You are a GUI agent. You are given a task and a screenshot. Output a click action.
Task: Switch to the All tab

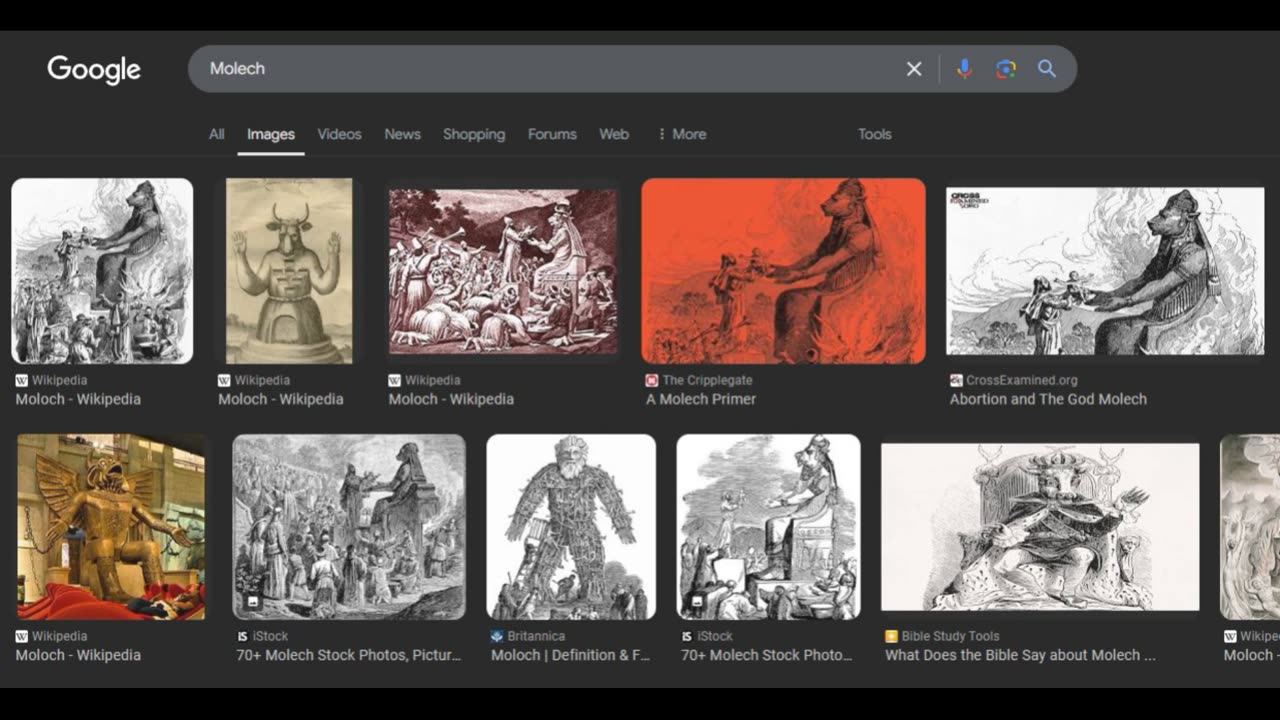click(x=216, y=134)
